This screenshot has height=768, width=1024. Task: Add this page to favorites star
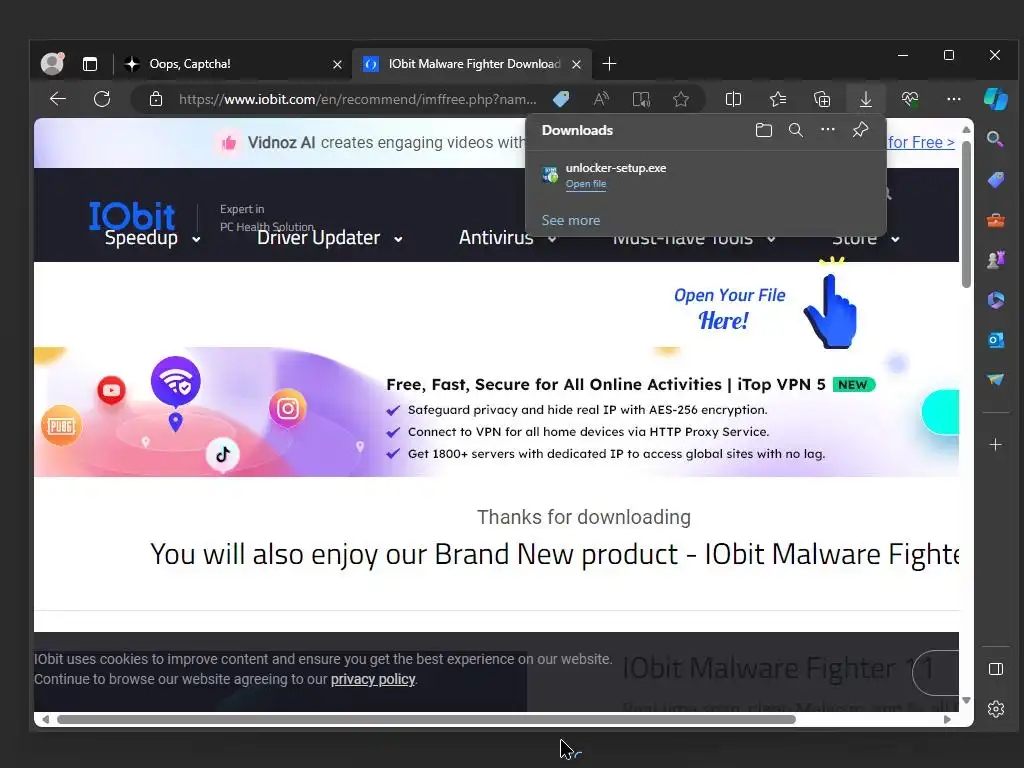pyautogui.click(x=681, y=99)
